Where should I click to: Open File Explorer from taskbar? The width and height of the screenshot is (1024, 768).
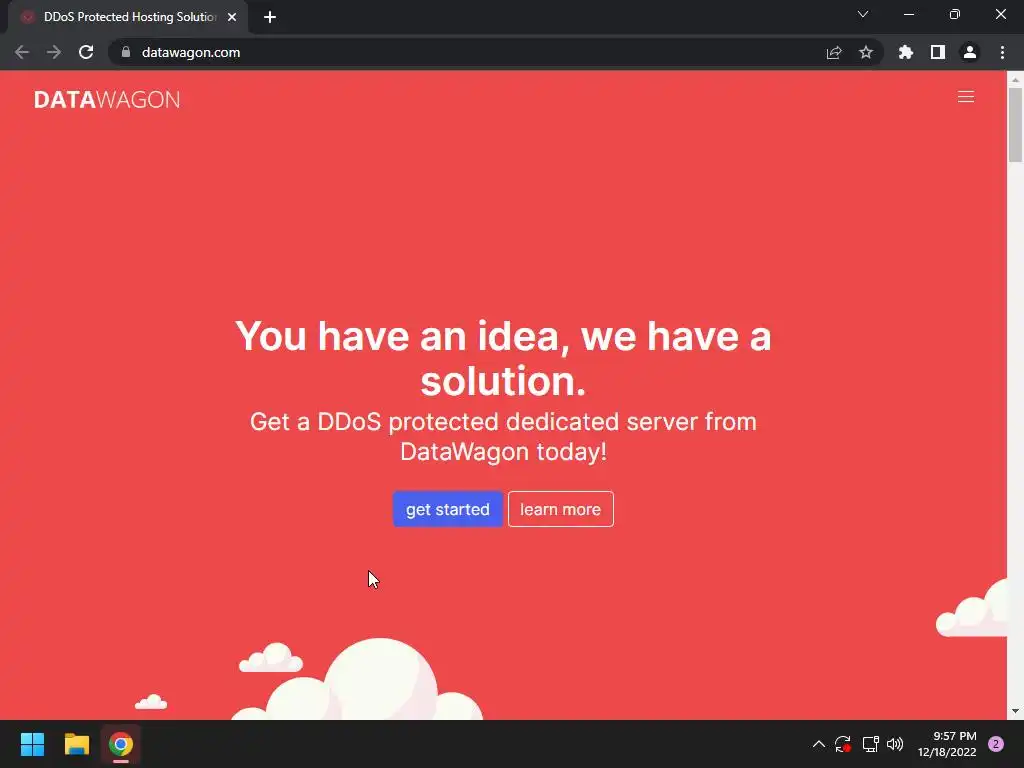click(x=76, y=744)
